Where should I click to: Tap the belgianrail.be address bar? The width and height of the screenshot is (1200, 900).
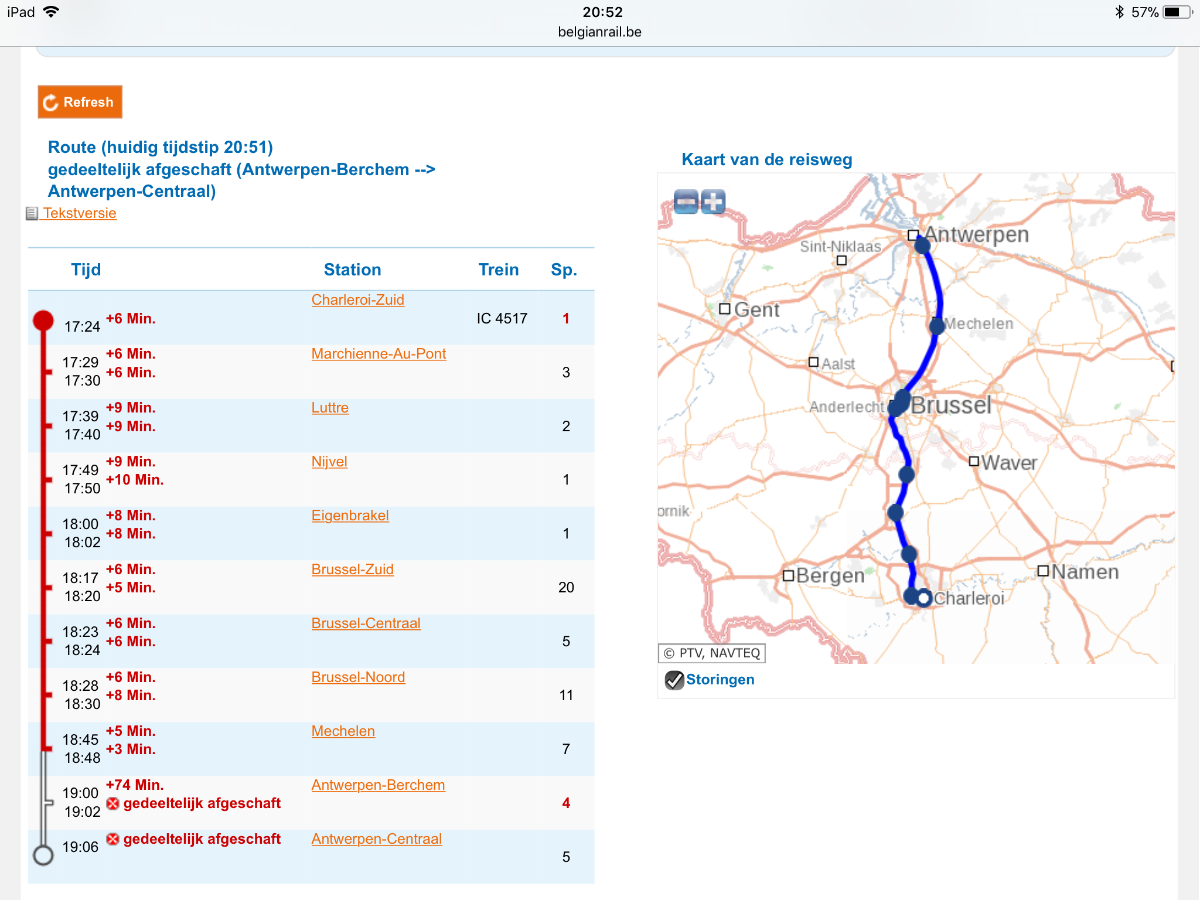tap(600, 31)
